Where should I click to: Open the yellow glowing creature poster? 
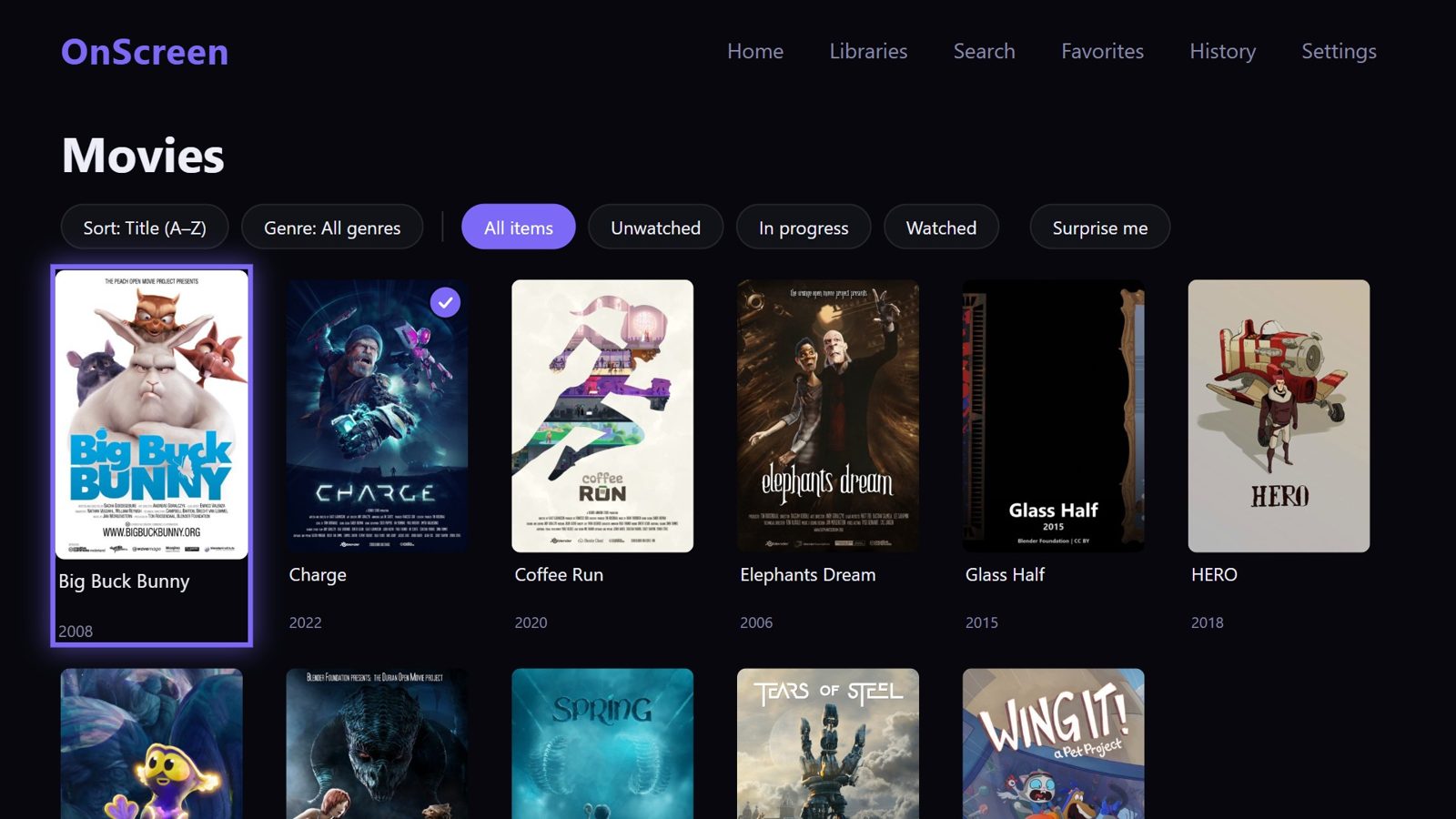(152, 743)
